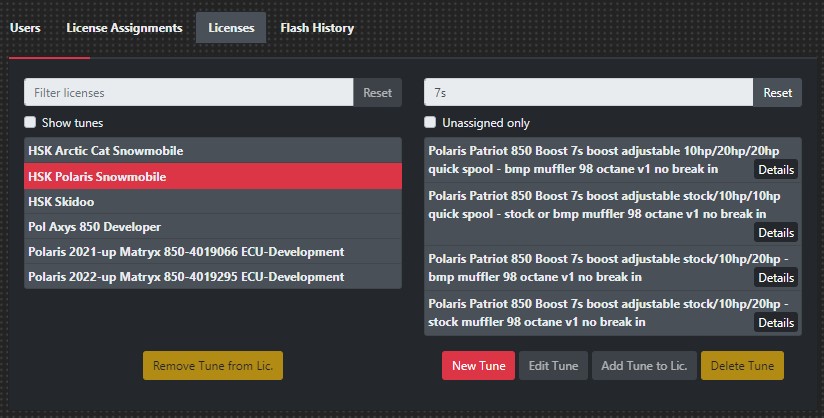
Task: Tick the Unassigned only checkbox
Action: 430,122
